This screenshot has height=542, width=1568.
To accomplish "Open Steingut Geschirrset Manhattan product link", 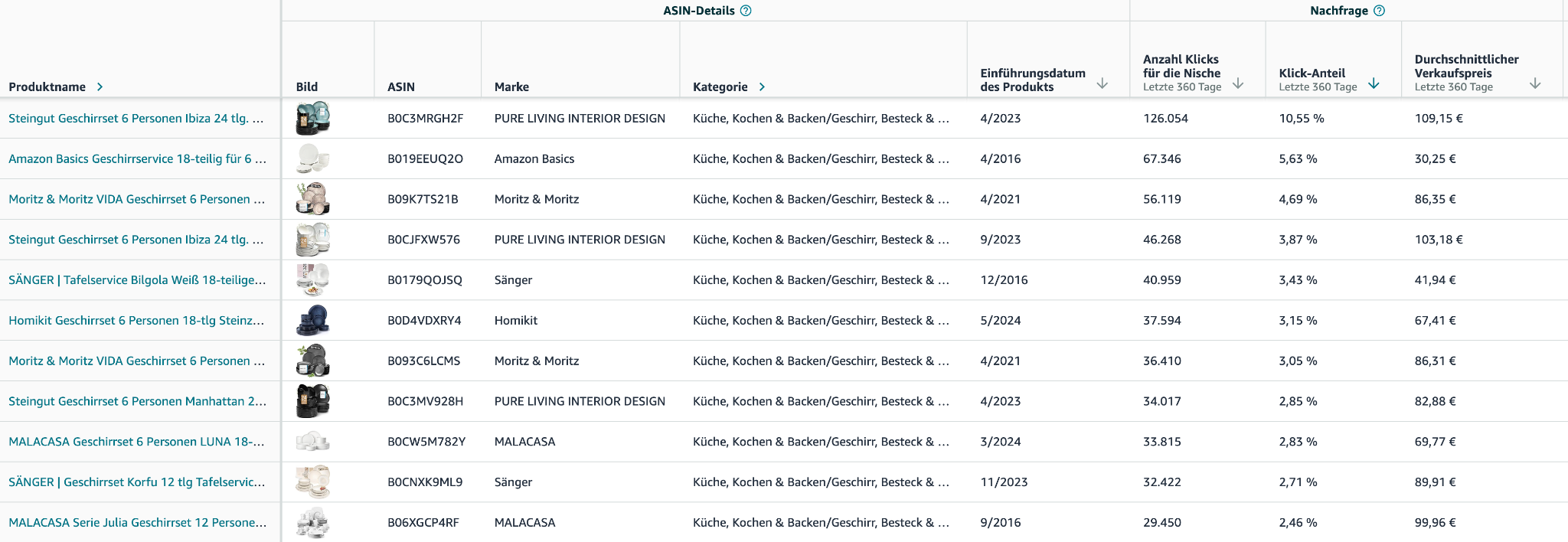I will click(137, 401).
